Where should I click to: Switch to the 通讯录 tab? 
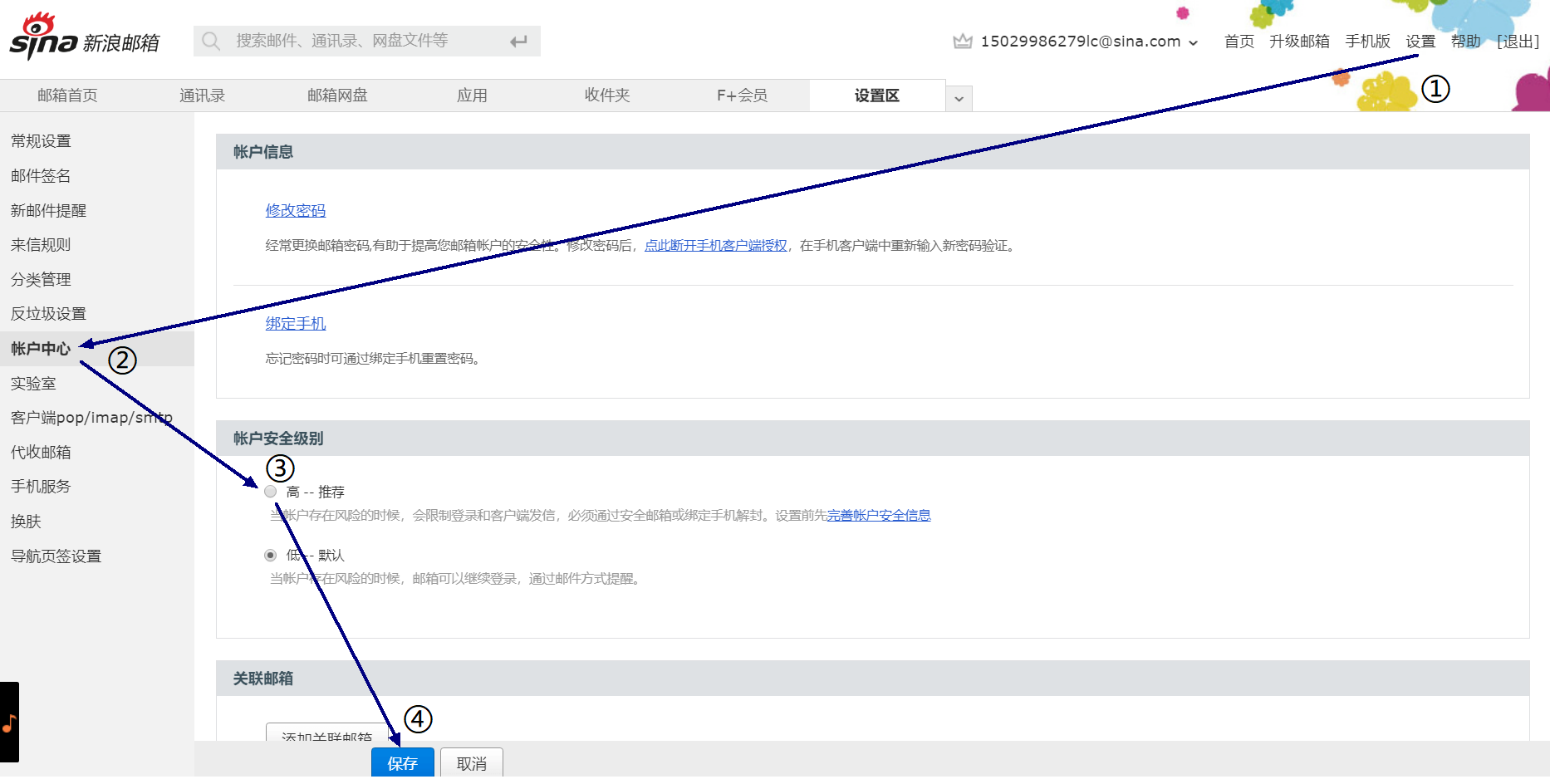tap(202, 95)
